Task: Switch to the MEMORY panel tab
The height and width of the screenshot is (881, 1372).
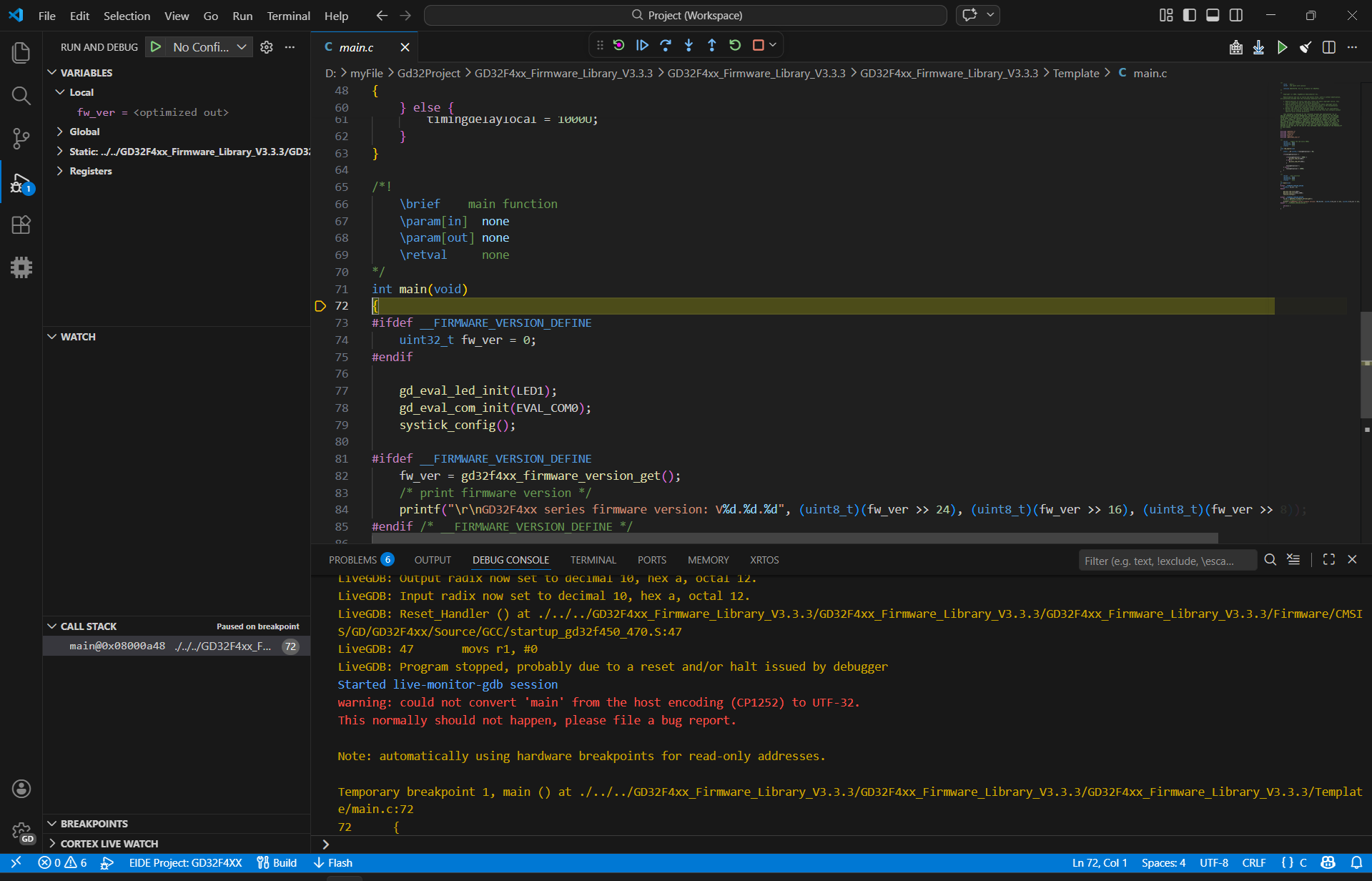Action: tap(708, 560)
